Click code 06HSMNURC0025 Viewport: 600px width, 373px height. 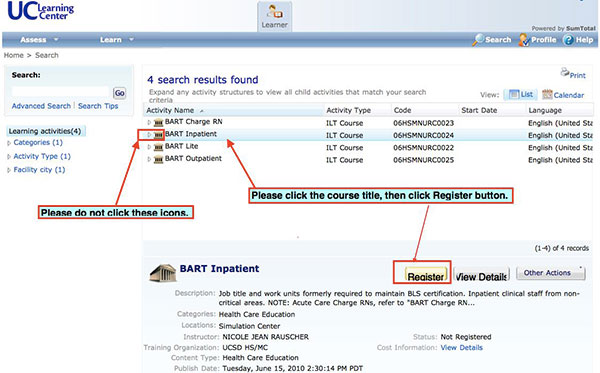[423, 160]
